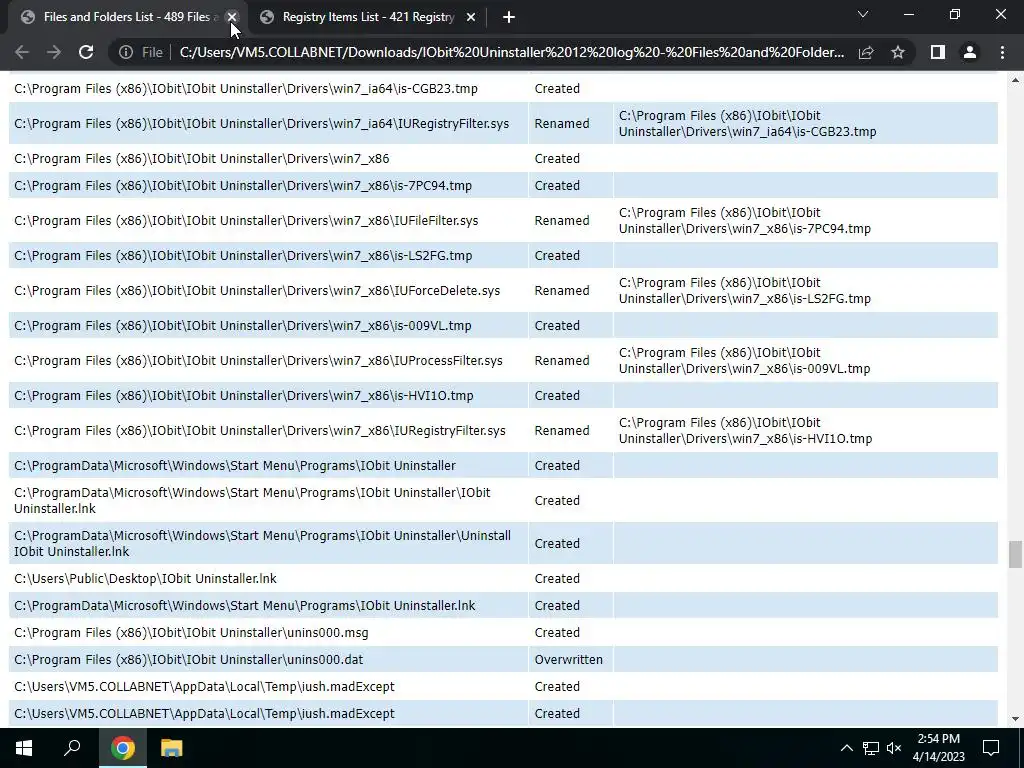Click the scrollbar up arrow
The height and width of the screenshot is (768, 1024).
(x=1015, y=80)
